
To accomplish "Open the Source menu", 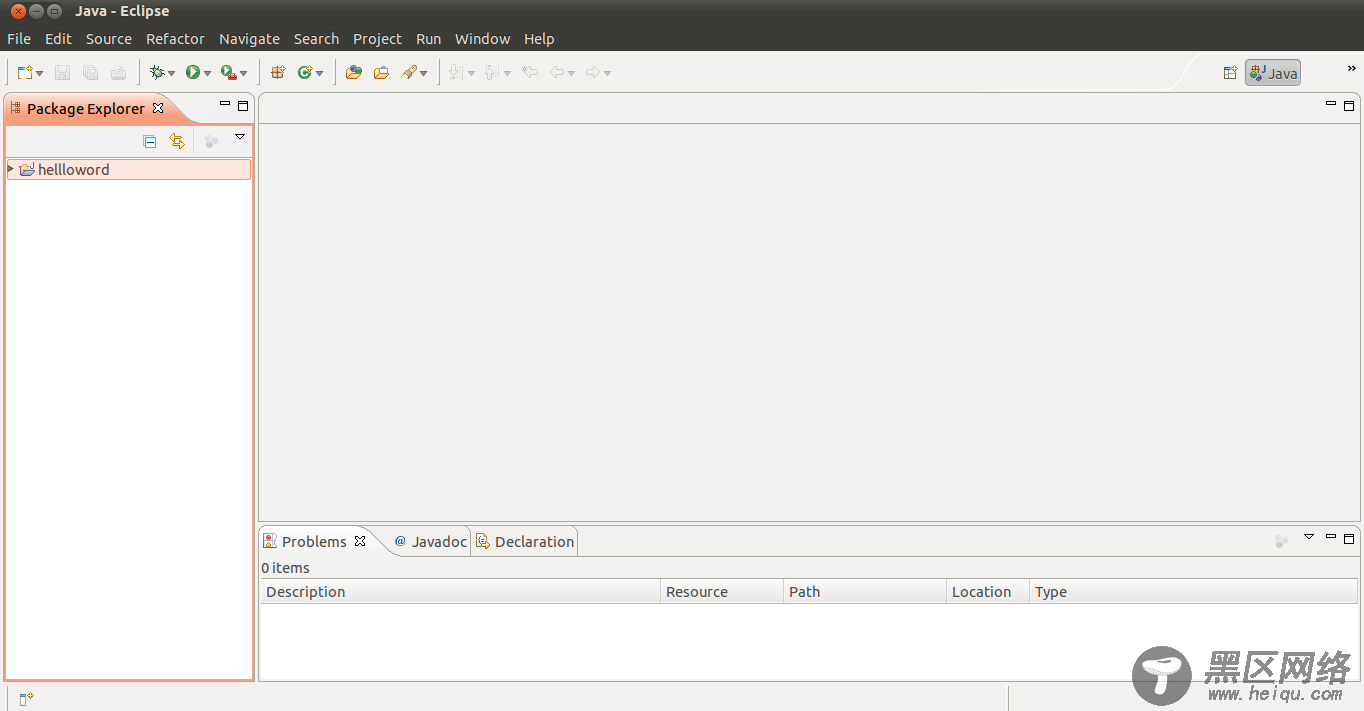I will click(109, 39).
